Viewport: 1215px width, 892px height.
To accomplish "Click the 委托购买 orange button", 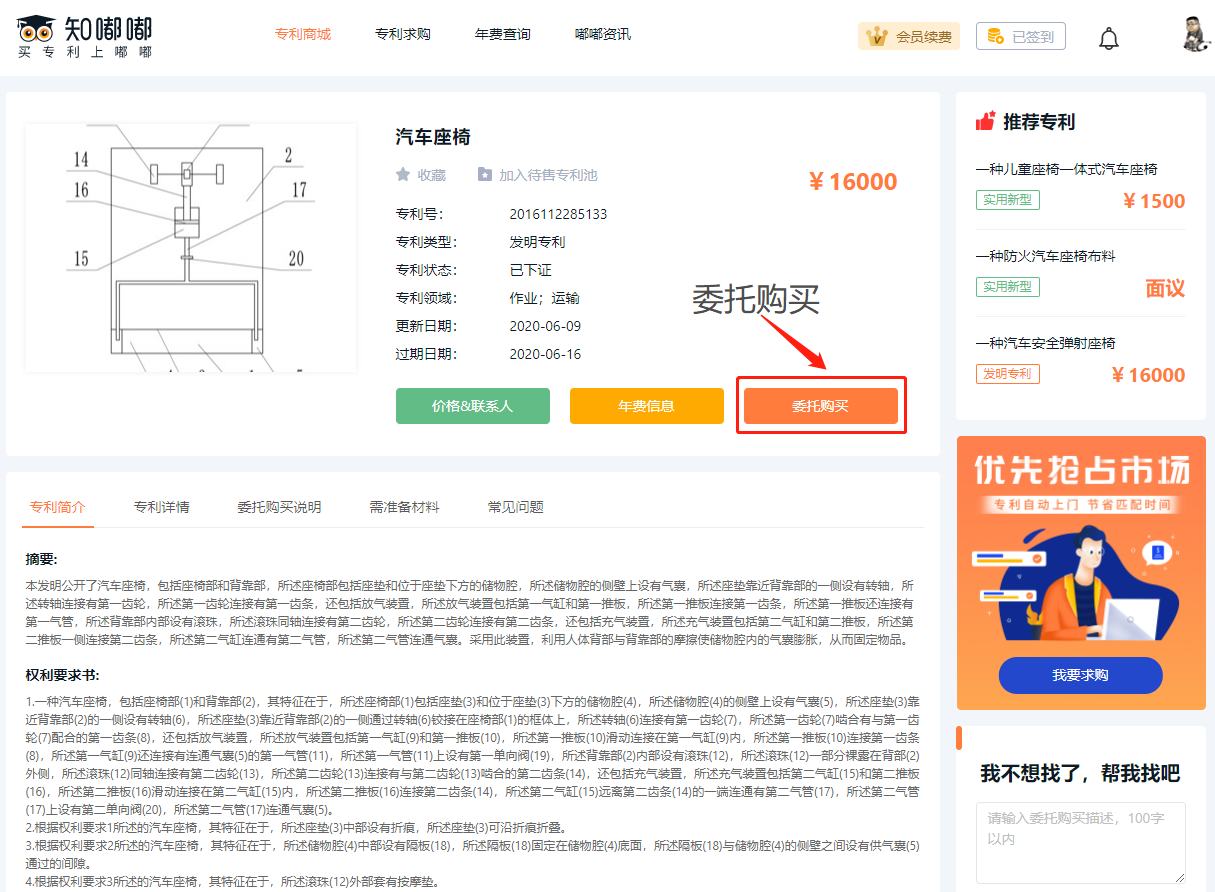I will pyautogui.click(x=821, y=406).
